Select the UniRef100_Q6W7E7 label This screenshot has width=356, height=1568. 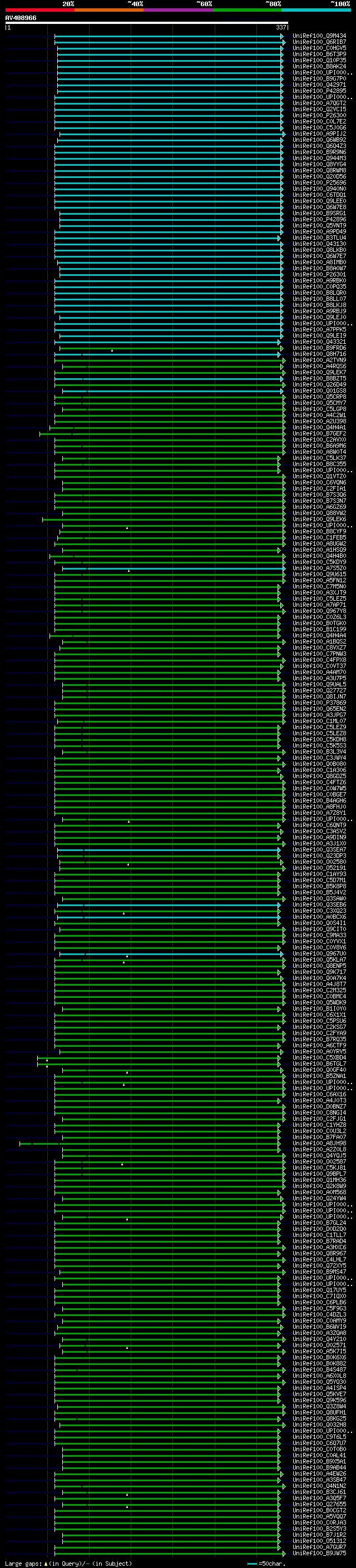[319, 256]
